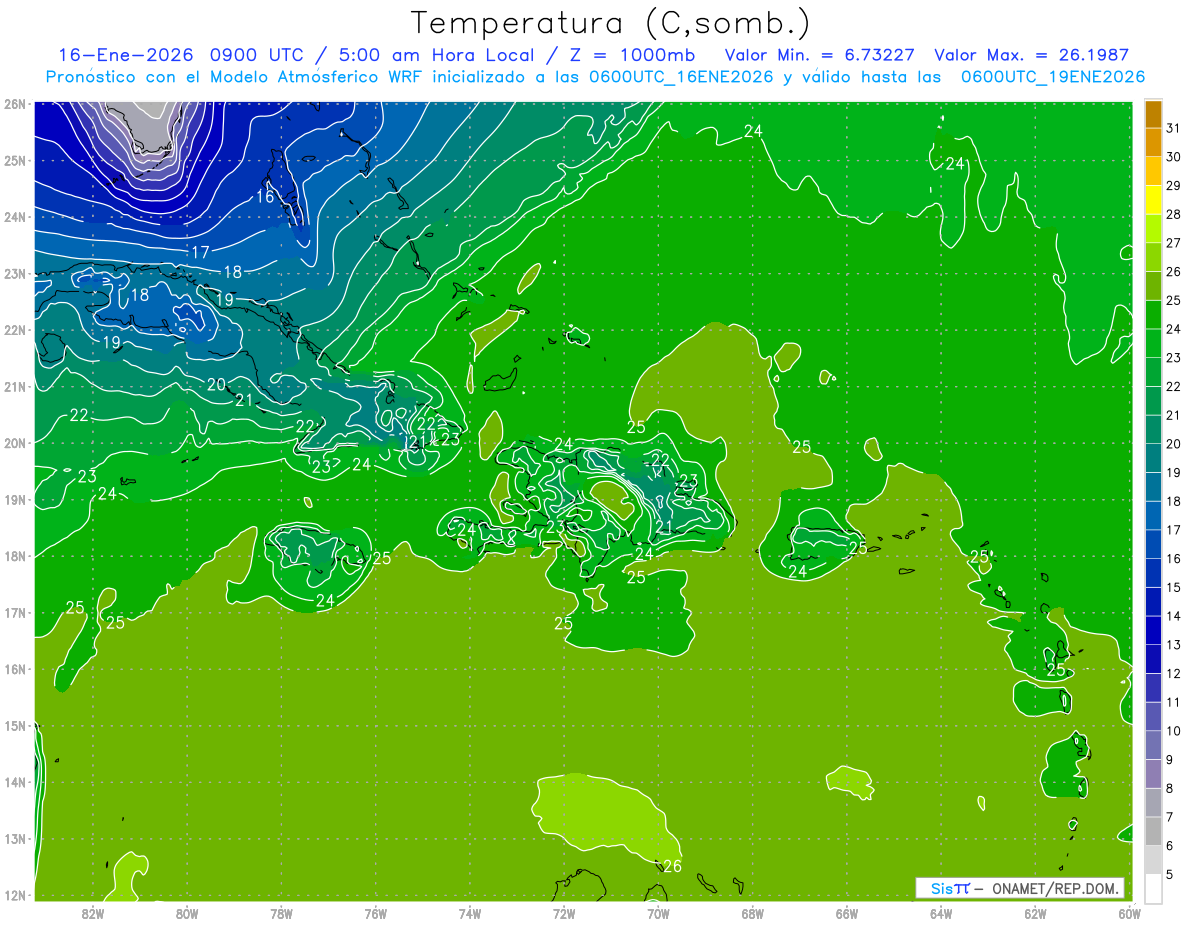The height and width of the screenshot is (927, 1200).
Task: Click the latitude label 20N
Action: click(15, 443)
